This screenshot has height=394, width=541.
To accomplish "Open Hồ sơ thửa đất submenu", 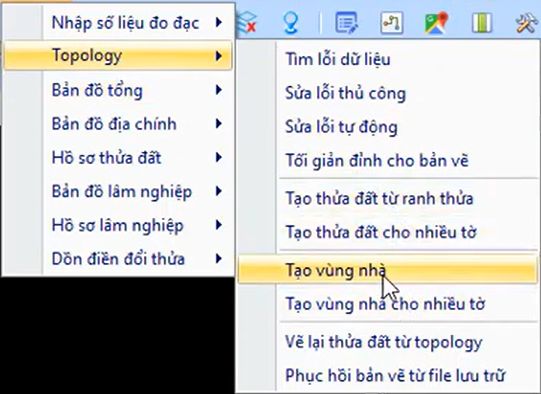I will (x=118, y=158).
